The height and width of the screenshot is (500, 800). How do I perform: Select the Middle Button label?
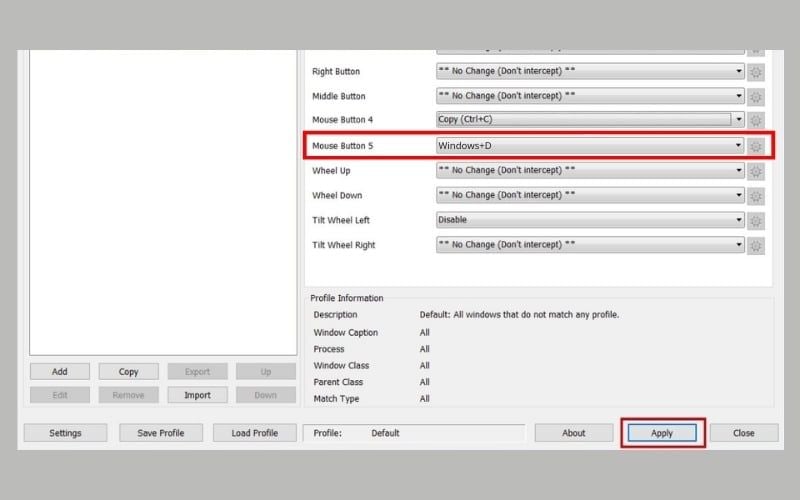338,96
